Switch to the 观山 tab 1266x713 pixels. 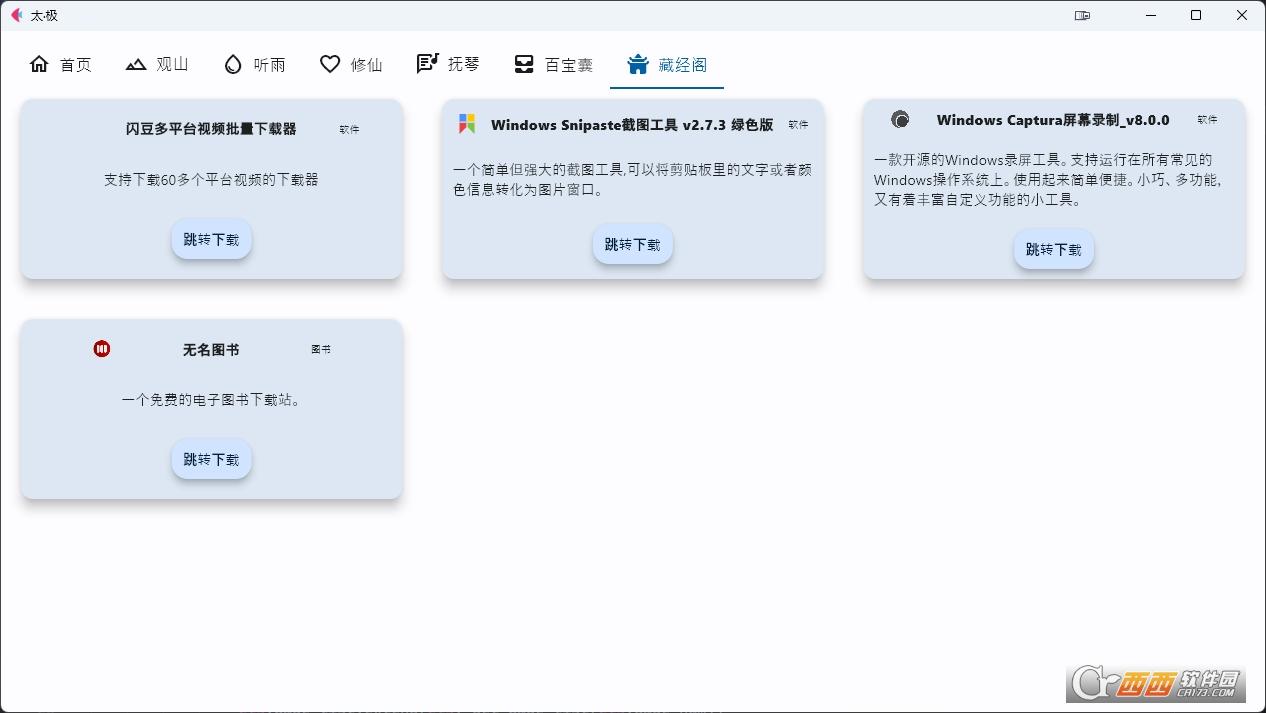[157, 64]
